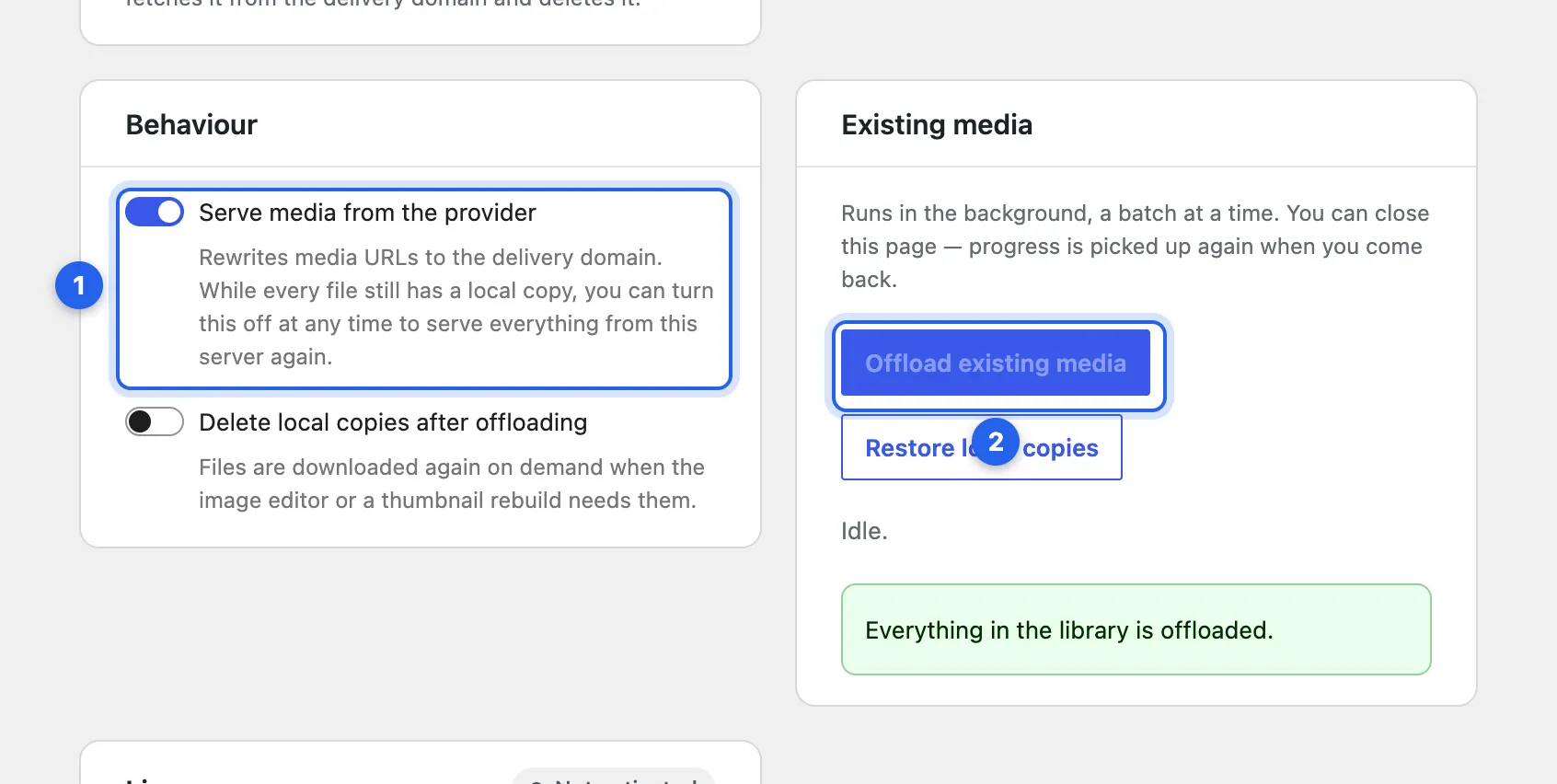
Task: Click the 'Runs in the background' paragraph
Action: click(1135, 247)
